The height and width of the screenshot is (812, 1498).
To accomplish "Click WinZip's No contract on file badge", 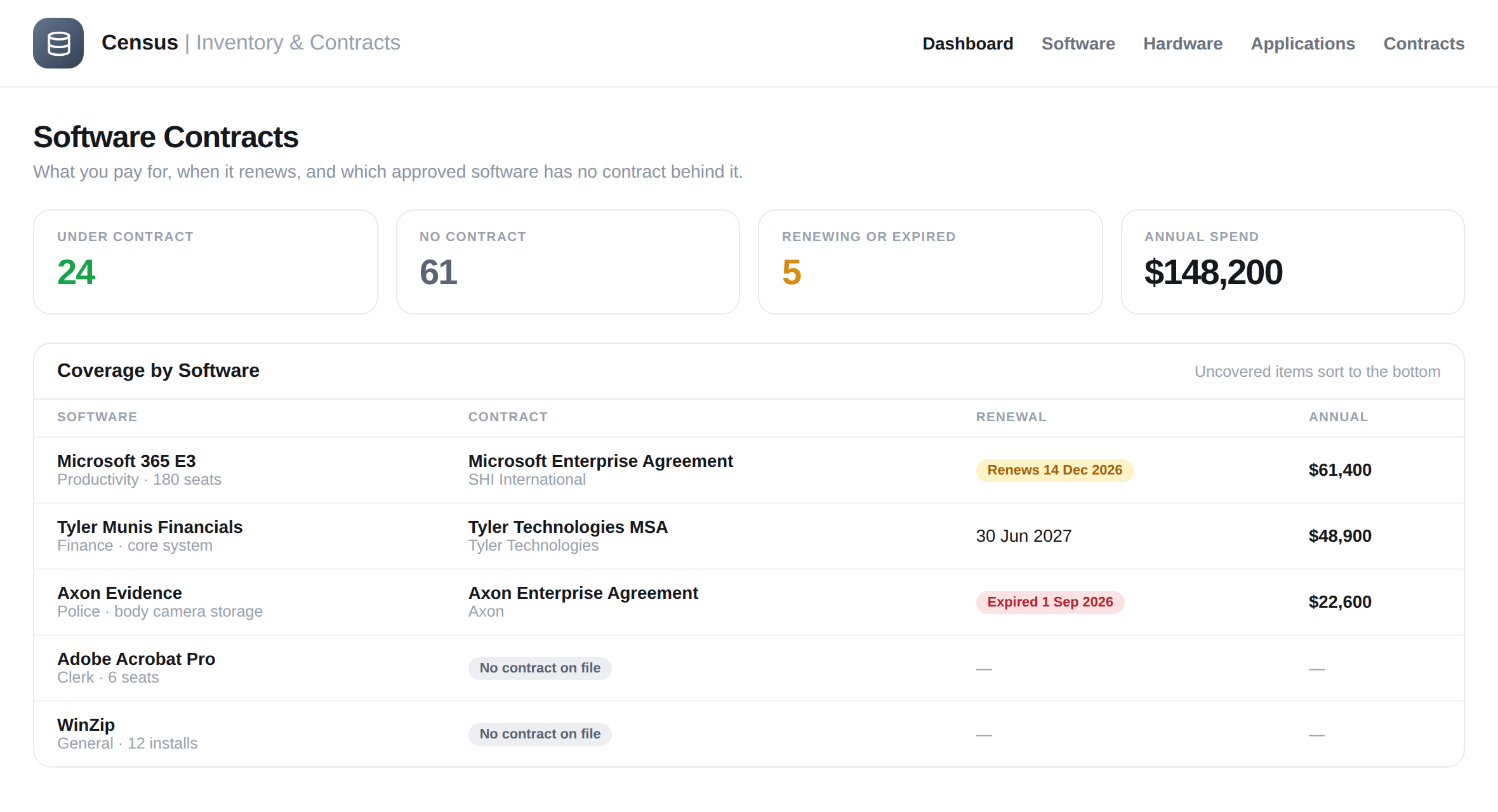I will [540, 734].
